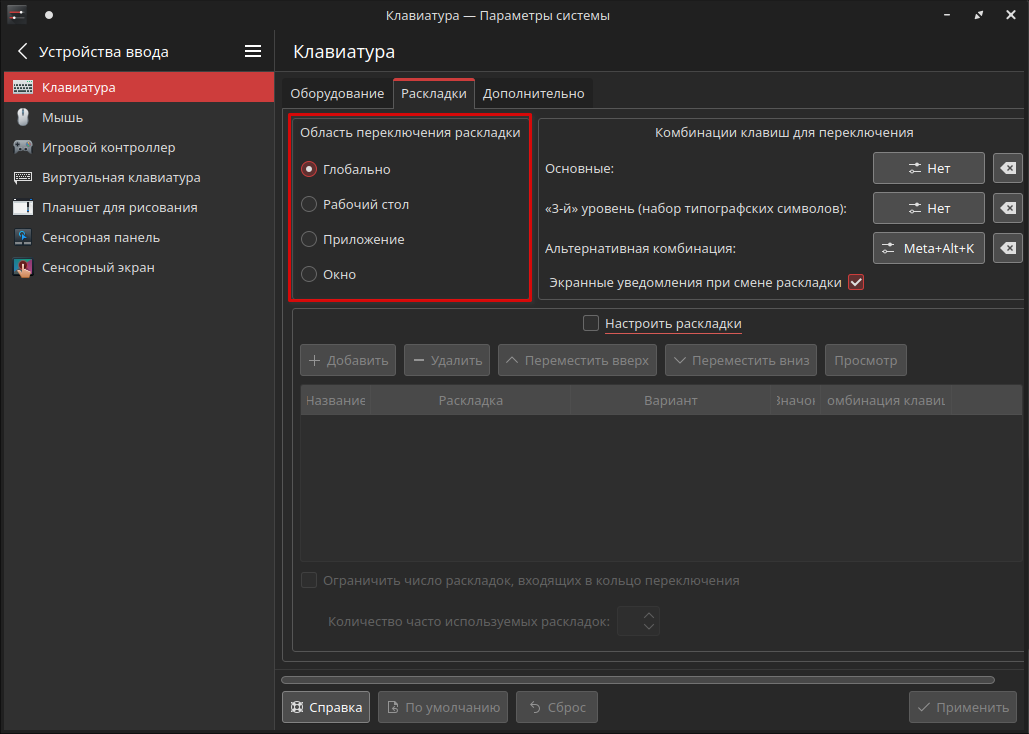Clear the 3-й уровень shortcut
Screen dimensions: 1029x734
[x=1008, y=208]
